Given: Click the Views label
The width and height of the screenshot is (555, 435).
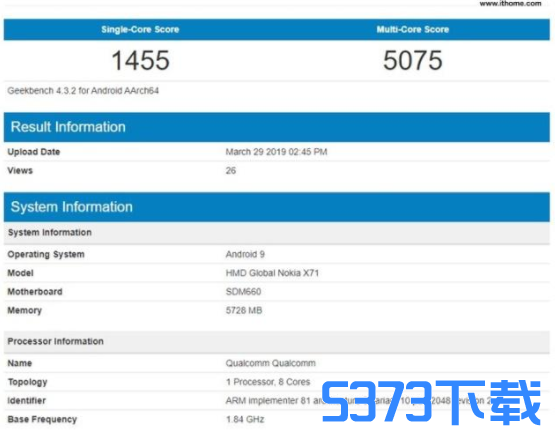Looking at the screenshot, I should tap(20, 171).
